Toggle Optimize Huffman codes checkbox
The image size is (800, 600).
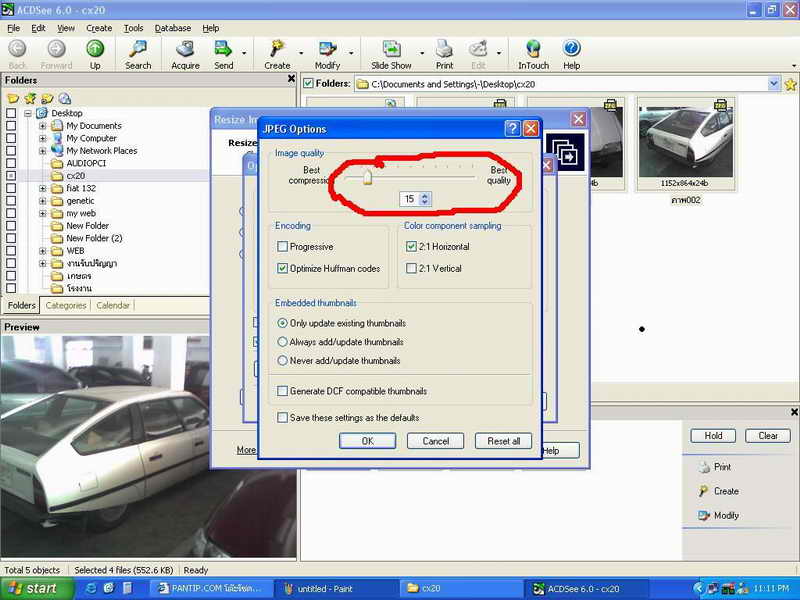282,268
